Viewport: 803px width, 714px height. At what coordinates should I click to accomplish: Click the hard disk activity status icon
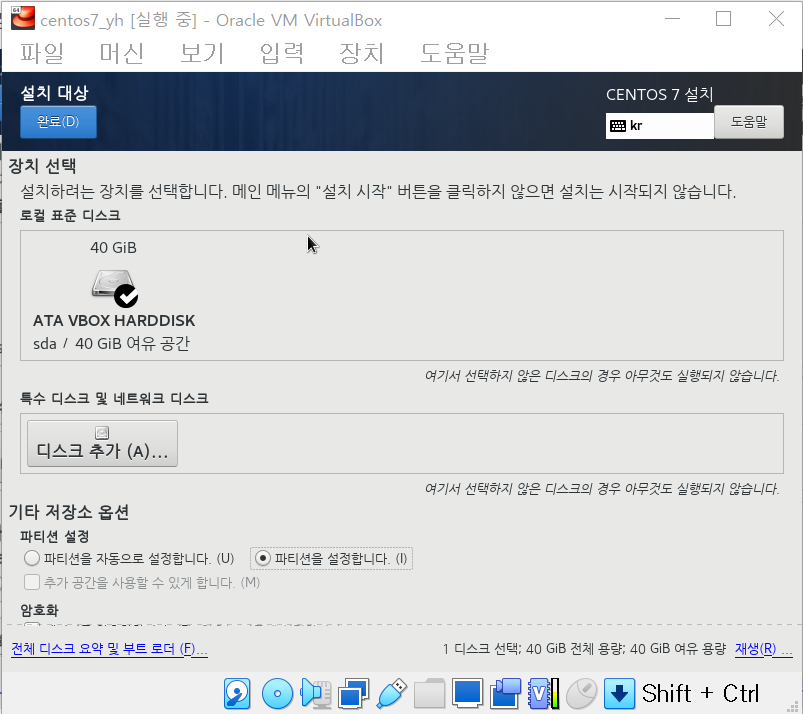[237, 694]
